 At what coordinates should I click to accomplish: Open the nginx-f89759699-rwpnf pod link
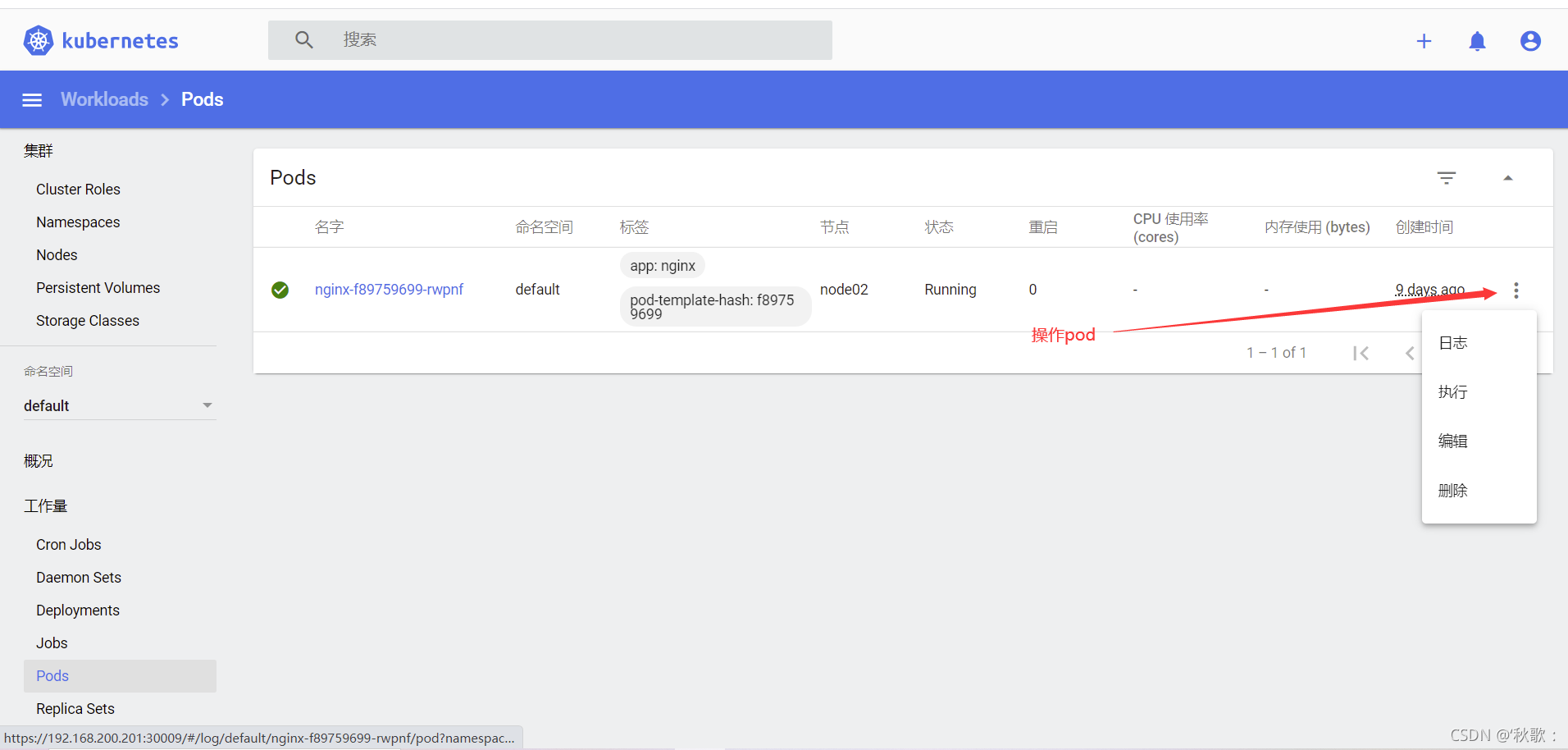[x=389, y=290]
